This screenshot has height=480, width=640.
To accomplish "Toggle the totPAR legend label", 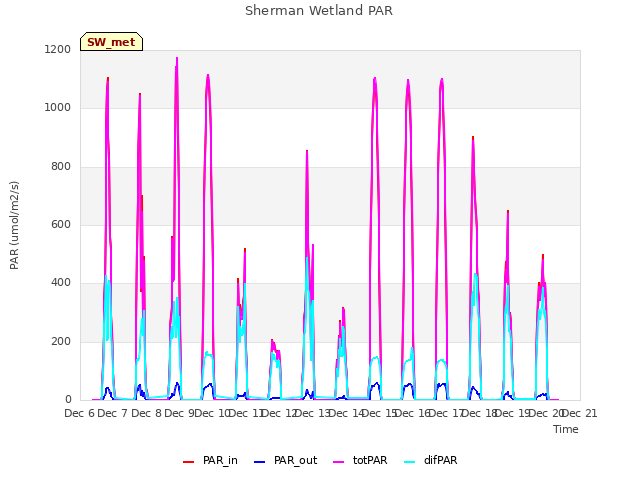I will 370,460.
